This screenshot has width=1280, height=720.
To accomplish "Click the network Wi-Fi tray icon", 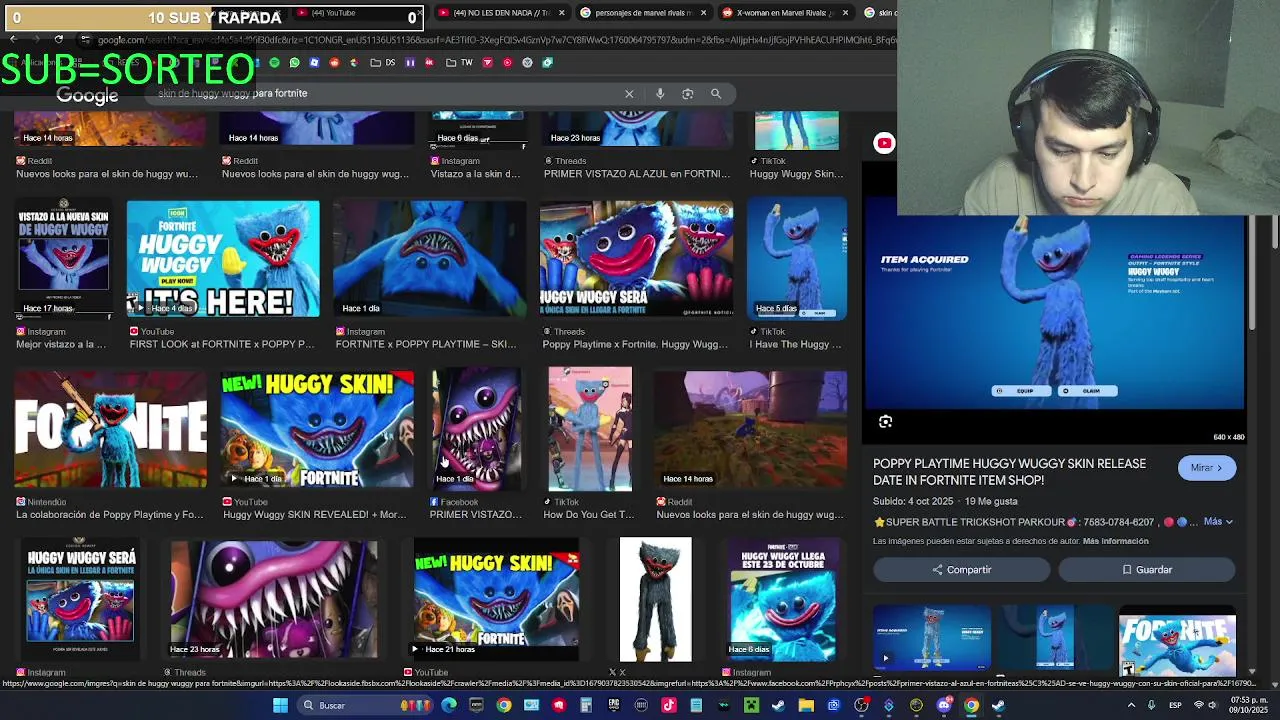I will tap(1199, 706).
